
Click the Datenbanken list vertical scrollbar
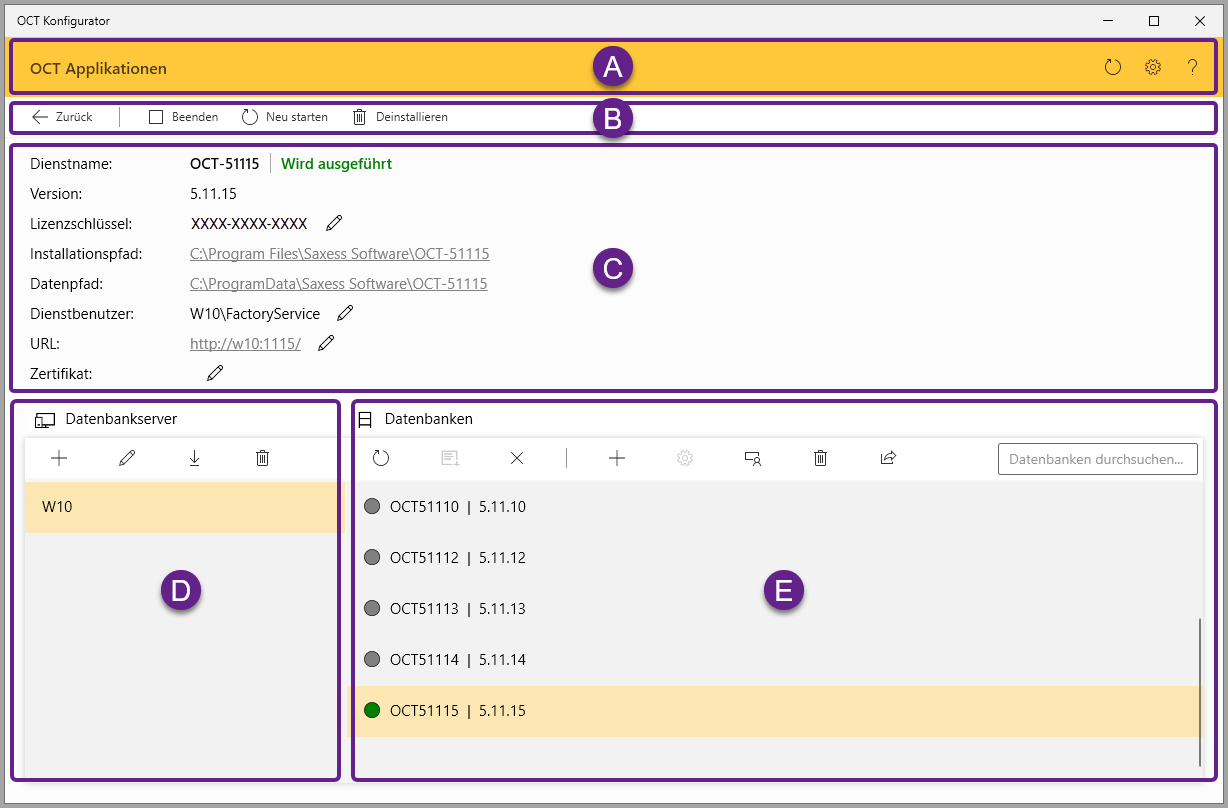[1200, 690]
